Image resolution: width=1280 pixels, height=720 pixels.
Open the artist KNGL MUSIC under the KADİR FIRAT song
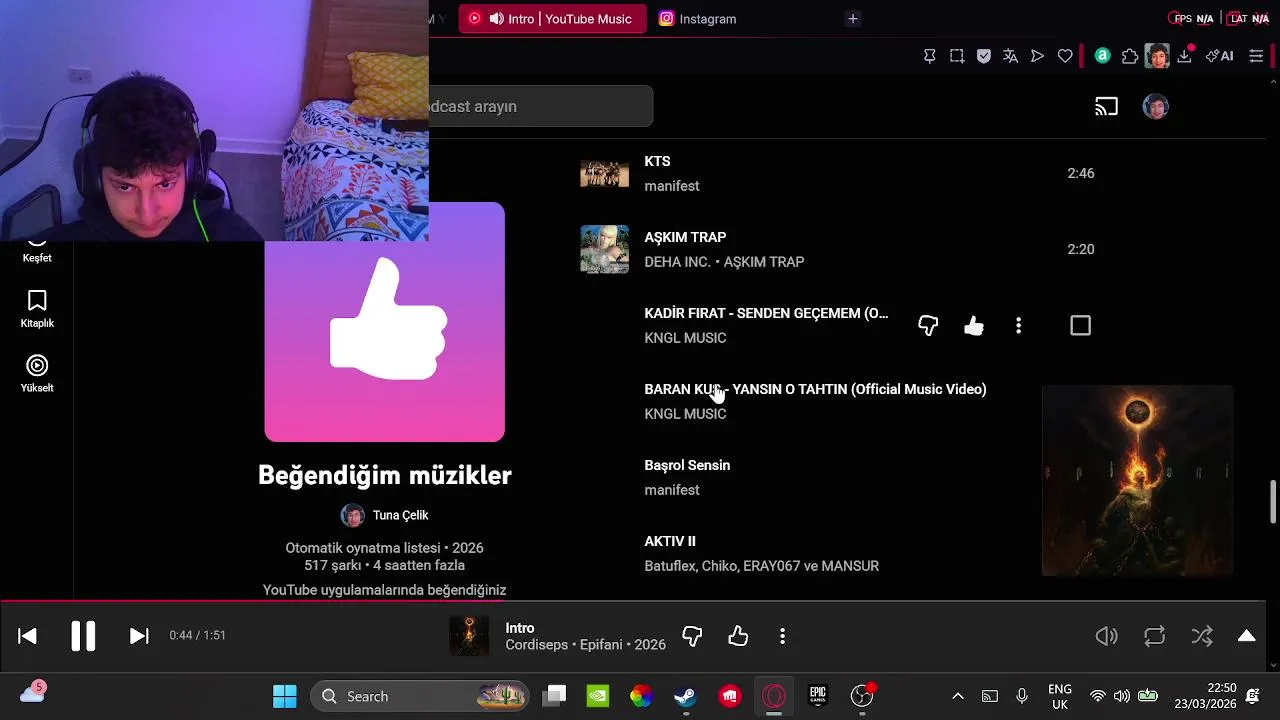tap(685, 338)
